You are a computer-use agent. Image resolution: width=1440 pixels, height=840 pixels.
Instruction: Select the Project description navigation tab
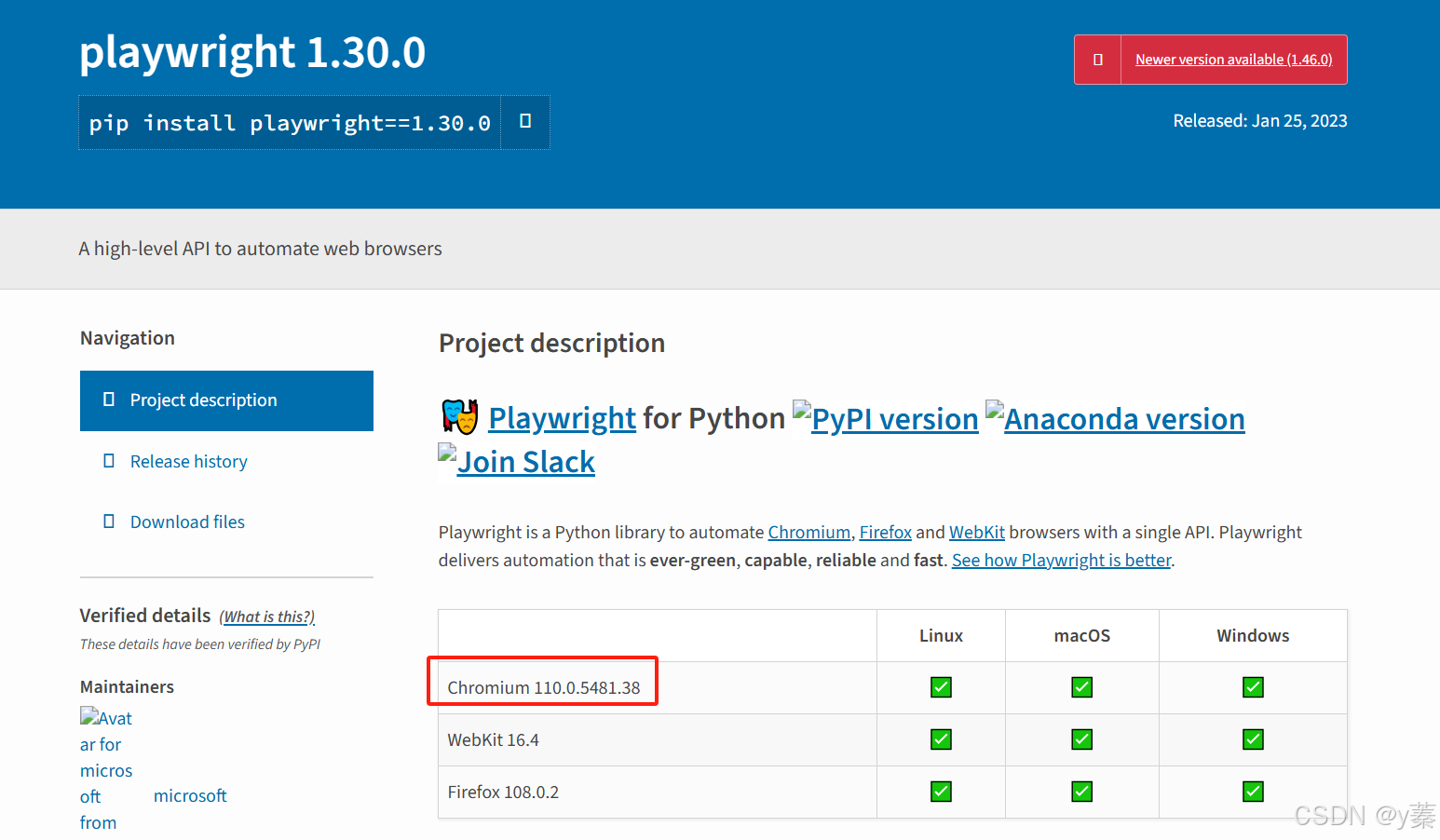click(226, 400)
